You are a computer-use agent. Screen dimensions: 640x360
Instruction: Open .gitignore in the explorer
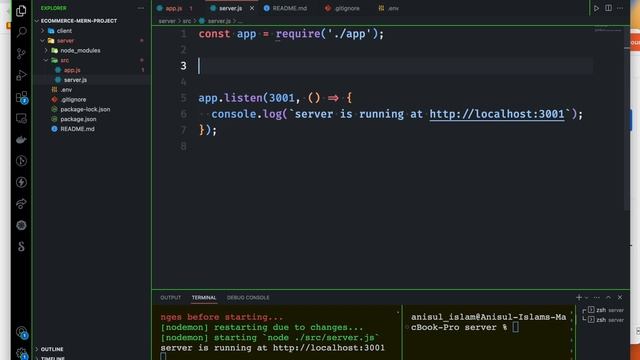click(x=73, y=99)
